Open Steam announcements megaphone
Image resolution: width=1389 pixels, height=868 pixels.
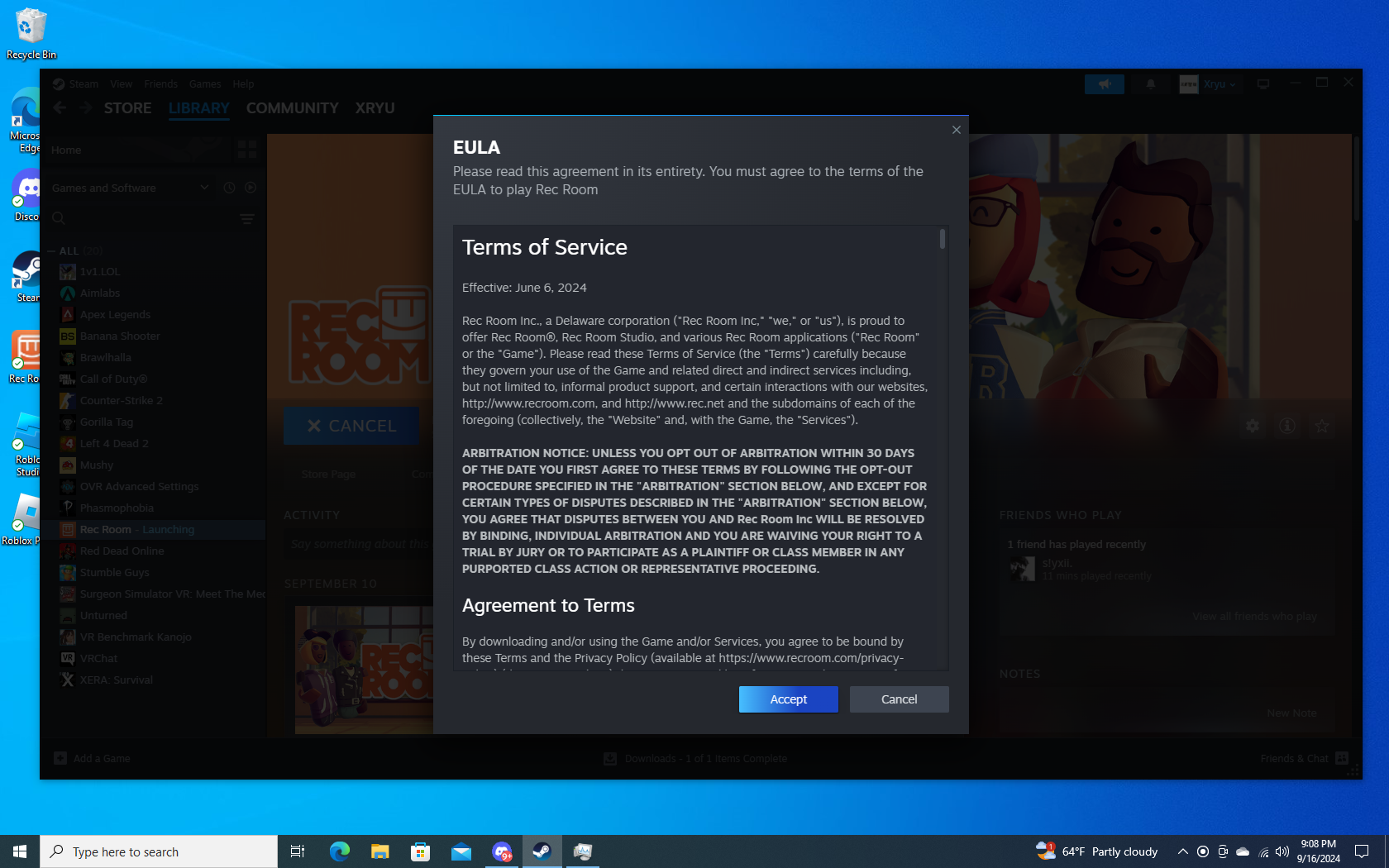point(1105,84)
